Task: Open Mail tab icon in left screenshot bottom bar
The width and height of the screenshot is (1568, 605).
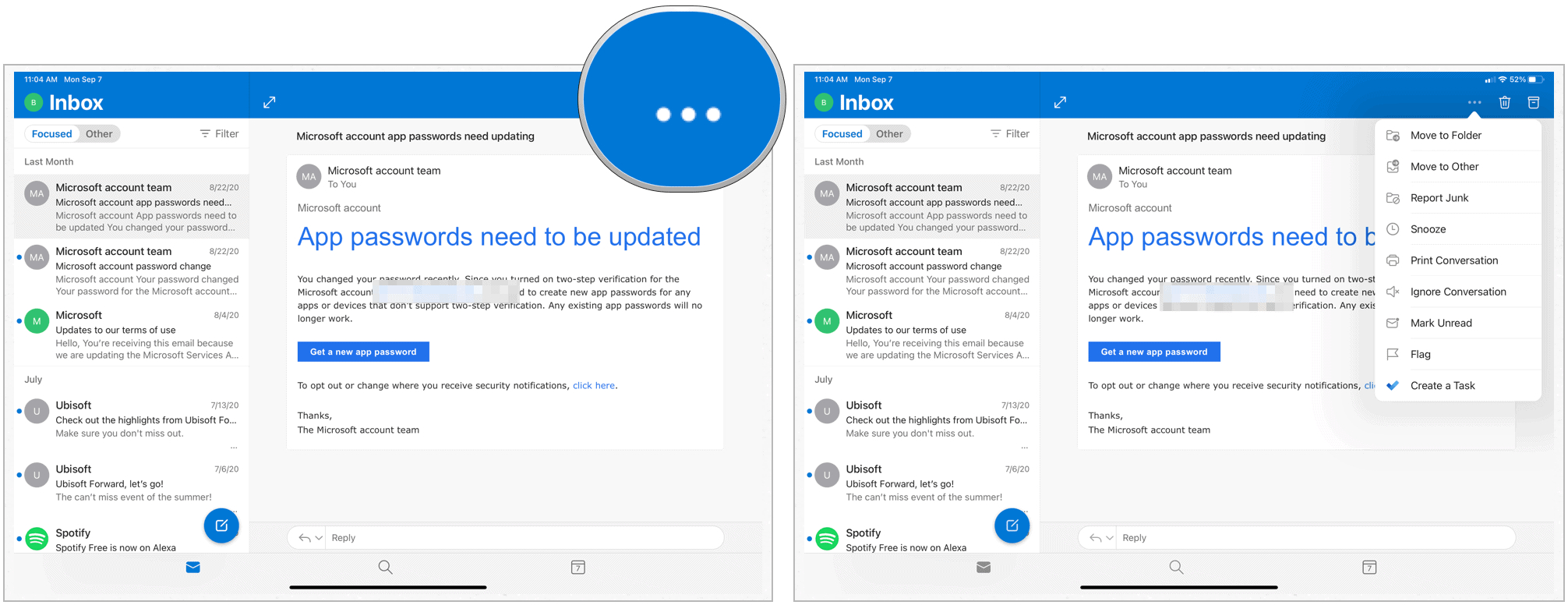Action: pyautogui.click(x=193, y=568)
